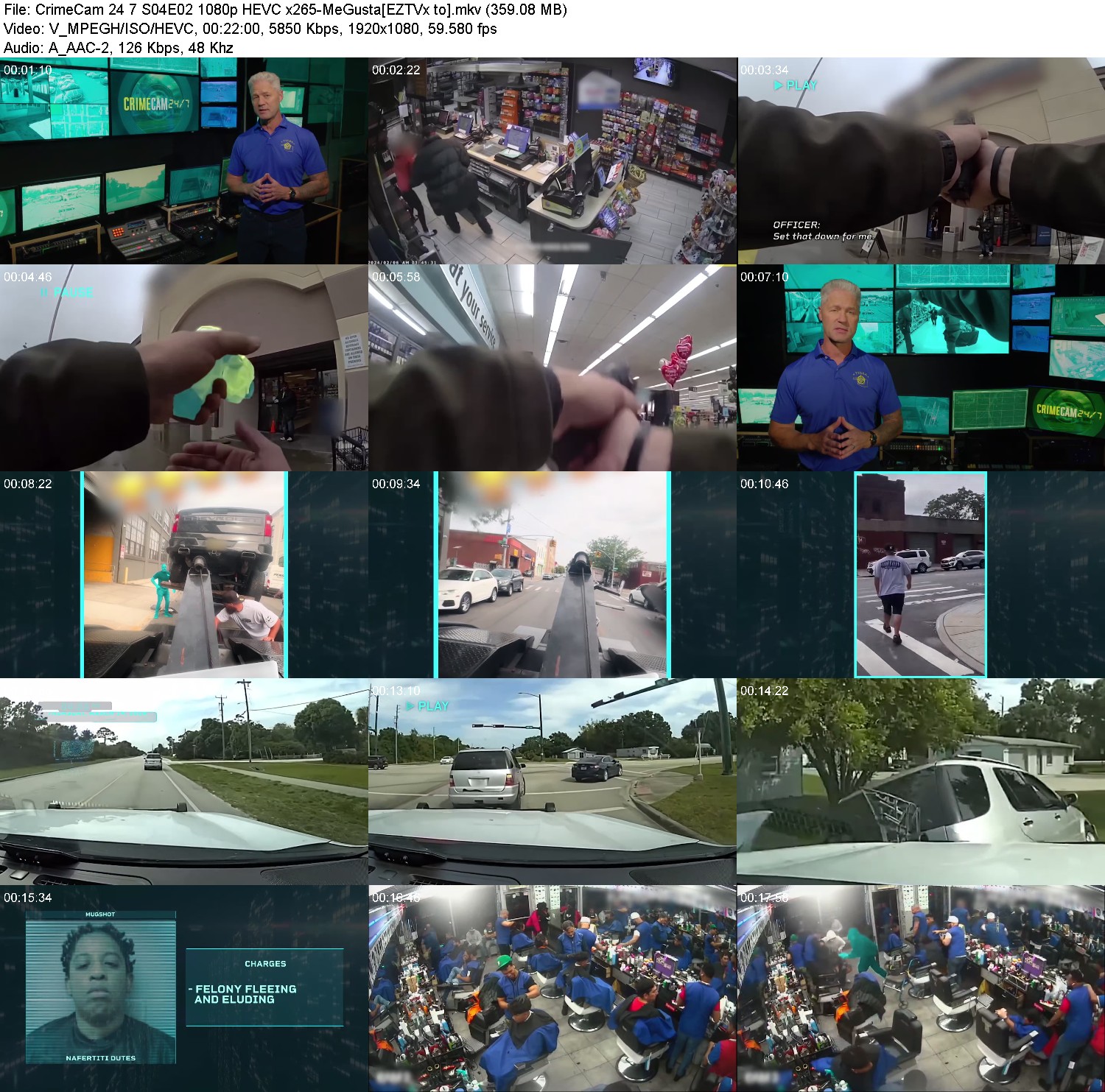This screenshot has width=1105, height=1092.
Task: Select the barbershop frame stamped 00:16:46
Action: (x=552, y=988)
